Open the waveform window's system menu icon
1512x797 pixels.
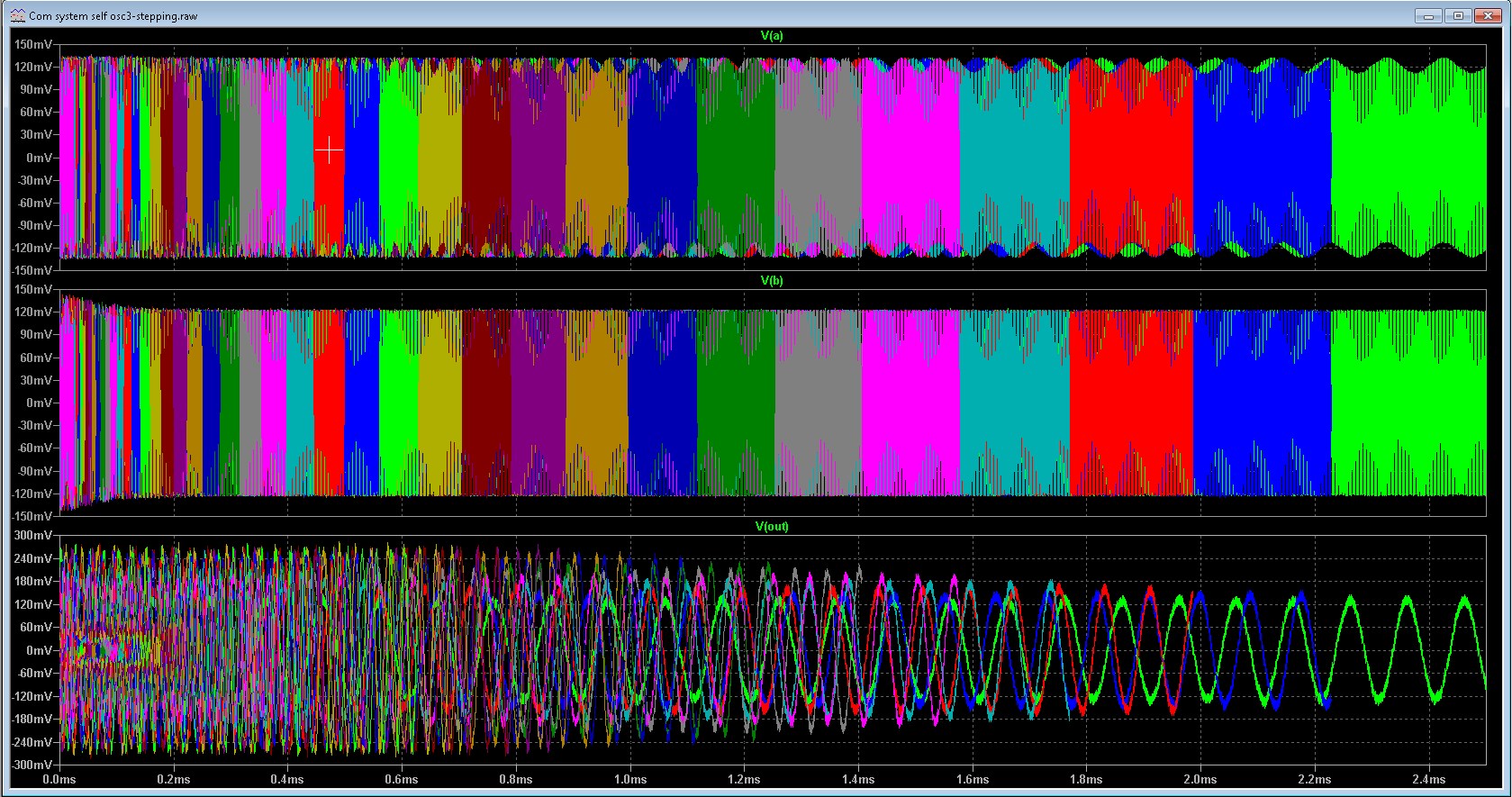click(x=16, y=15)
